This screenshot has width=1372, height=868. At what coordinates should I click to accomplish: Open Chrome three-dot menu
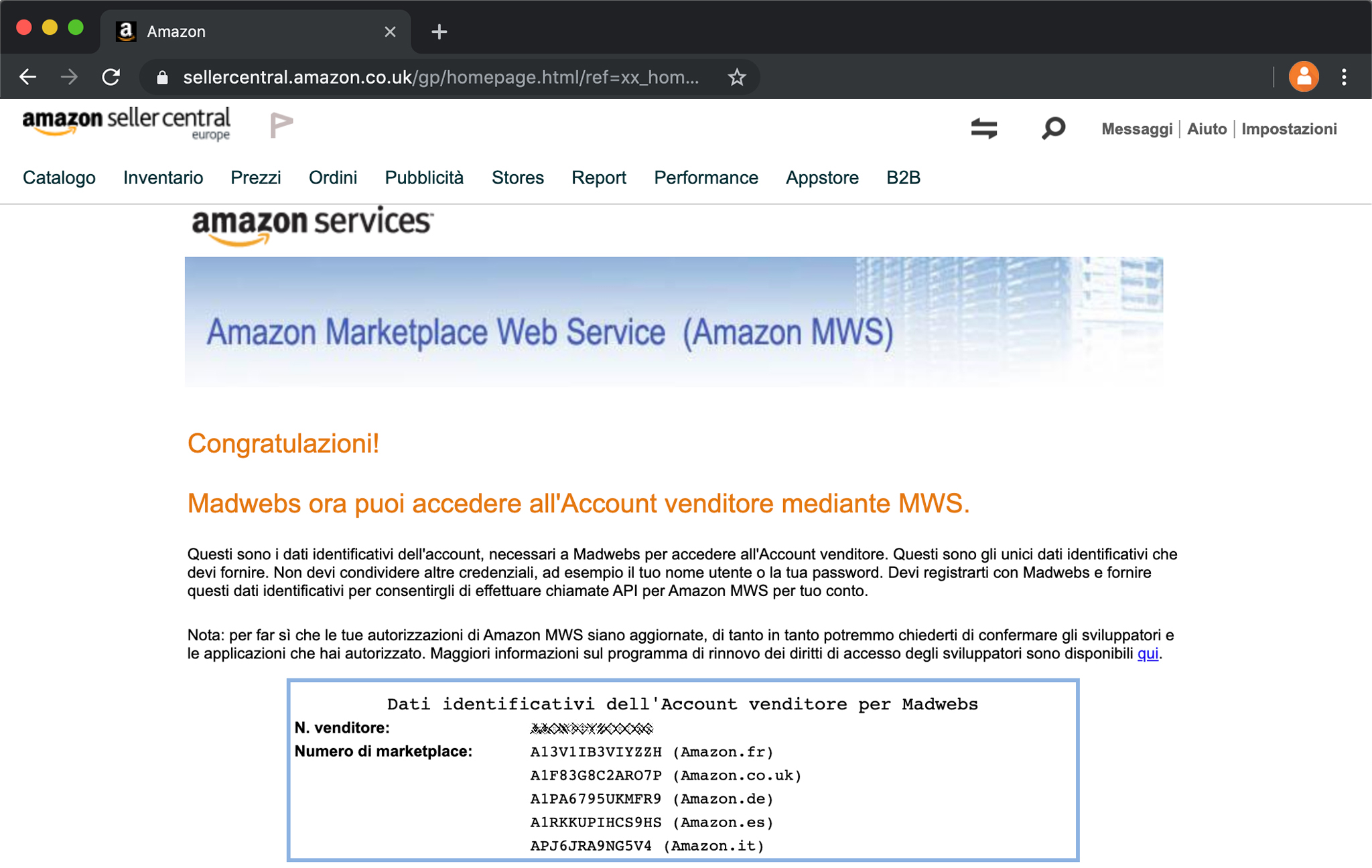1344,77
